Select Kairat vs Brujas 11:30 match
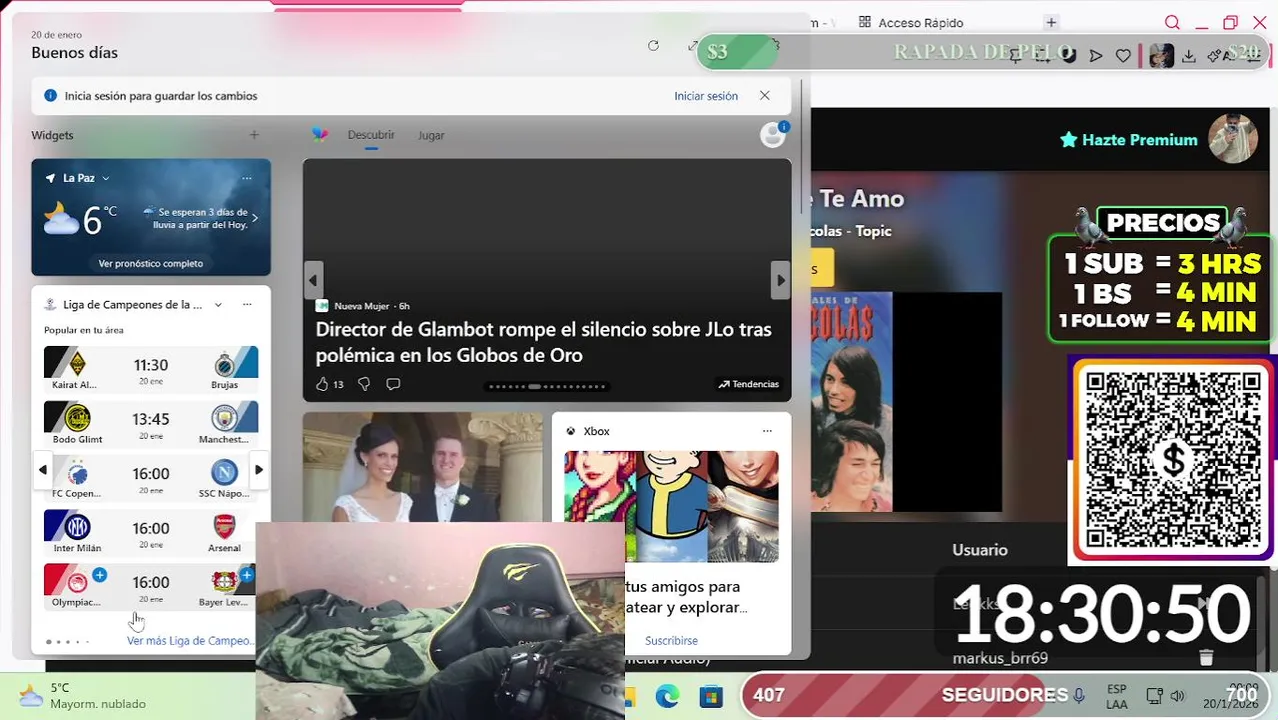 pyautogui.click(x=151, y=369)
